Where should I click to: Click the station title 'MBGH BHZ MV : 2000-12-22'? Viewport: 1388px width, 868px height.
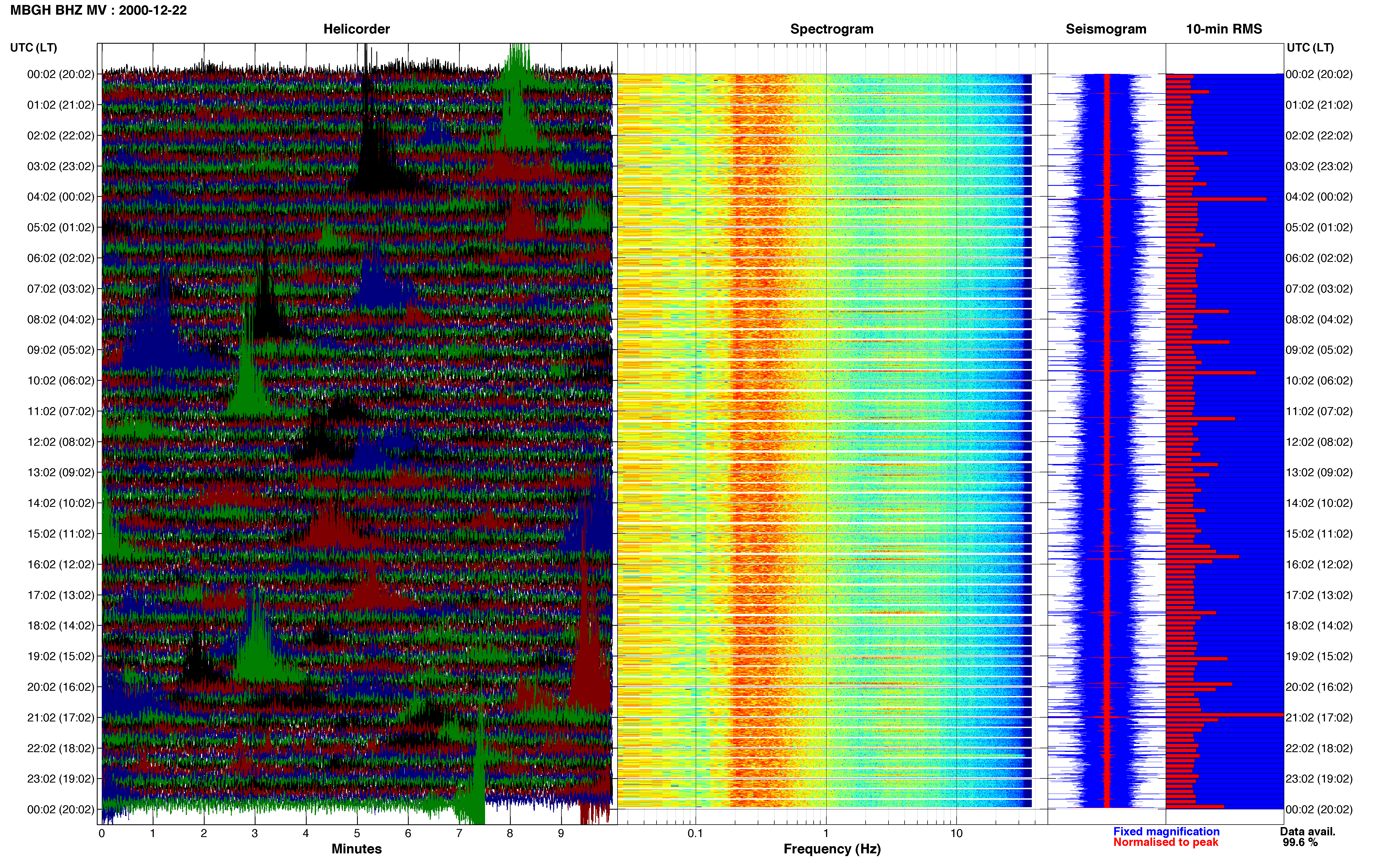click(98, 10)
